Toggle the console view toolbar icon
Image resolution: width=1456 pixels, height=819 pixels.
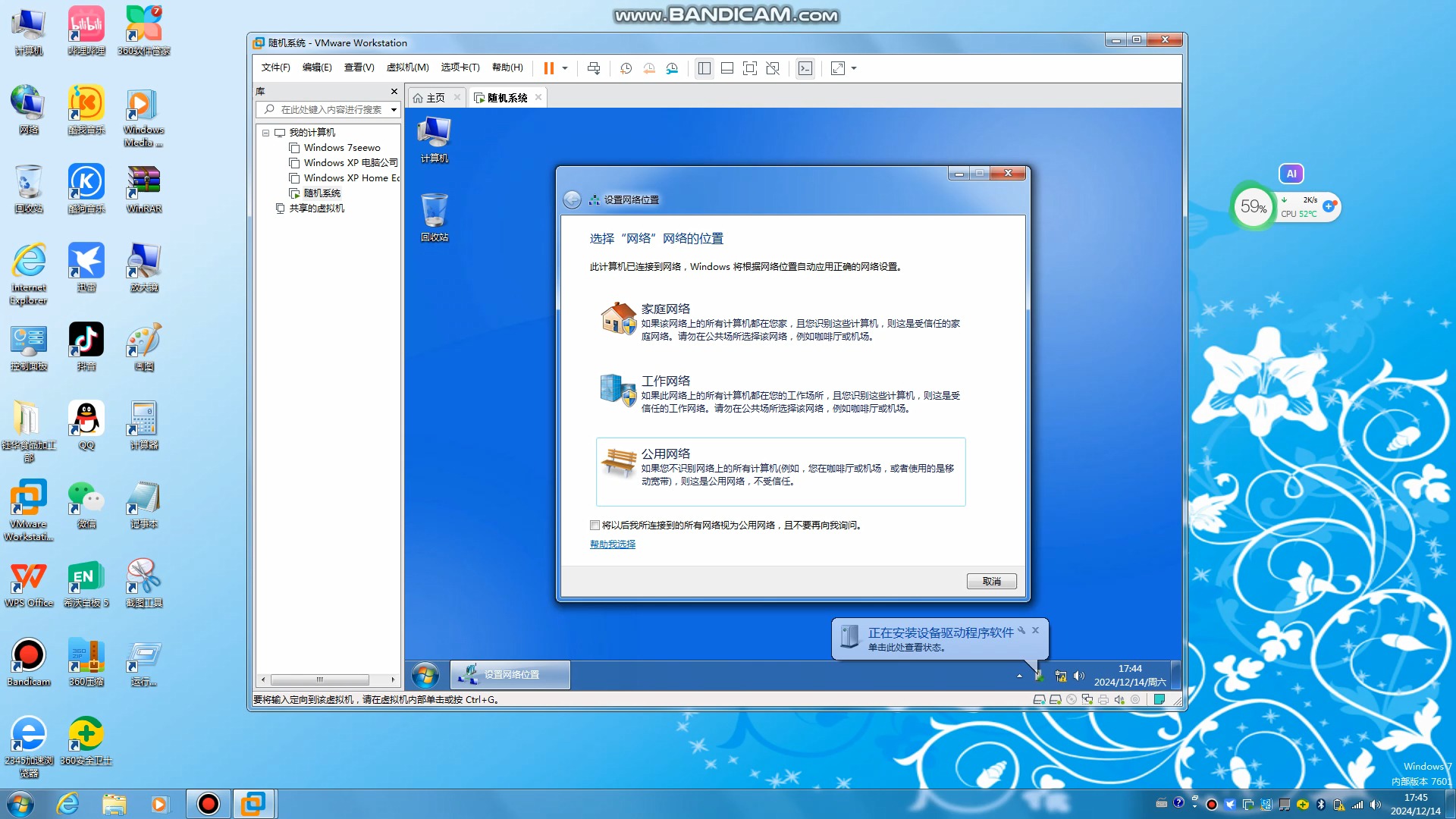click(805, 68)
